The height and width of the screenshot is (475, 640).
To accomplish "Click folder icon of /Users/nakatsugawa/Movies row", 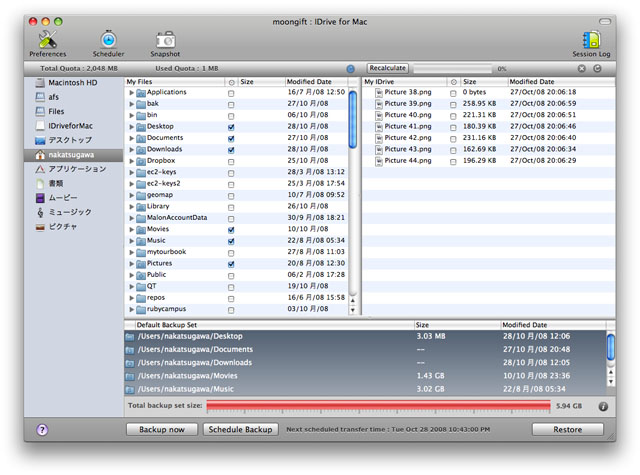I will pos(130,376).
